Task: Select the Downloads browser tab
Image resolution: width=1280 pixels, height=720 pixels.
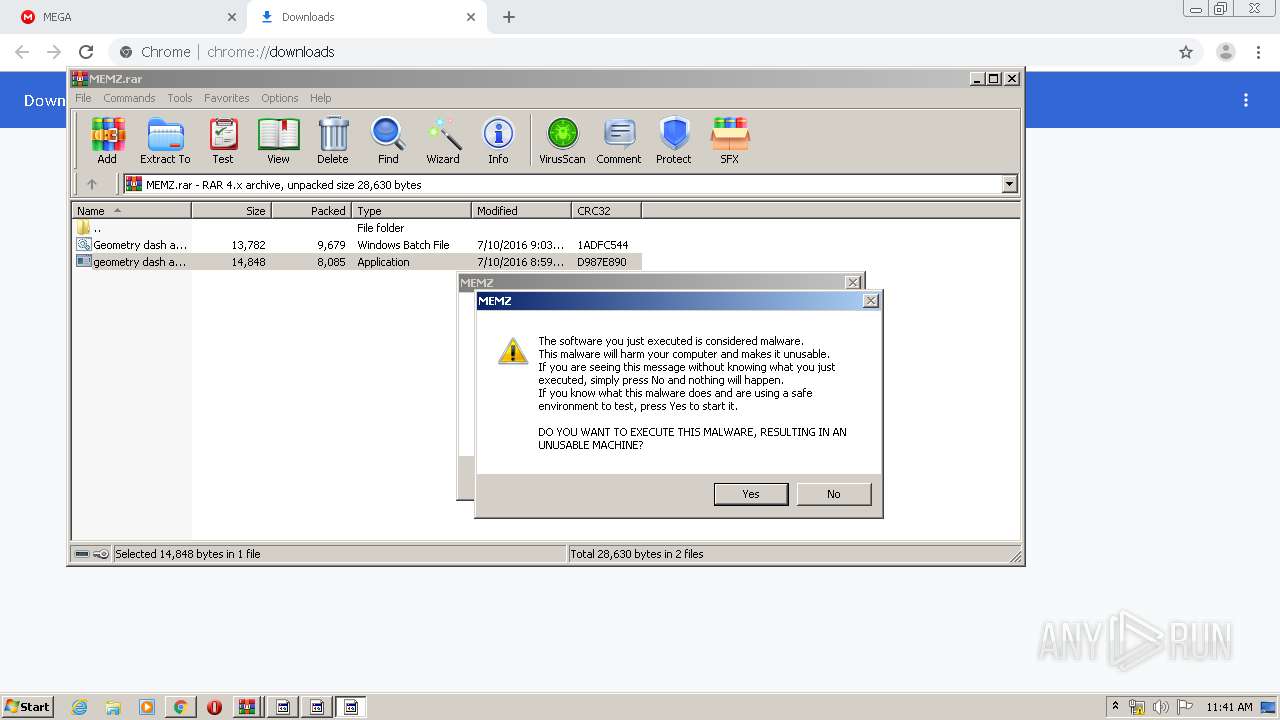Action: [x=366, y=17]
